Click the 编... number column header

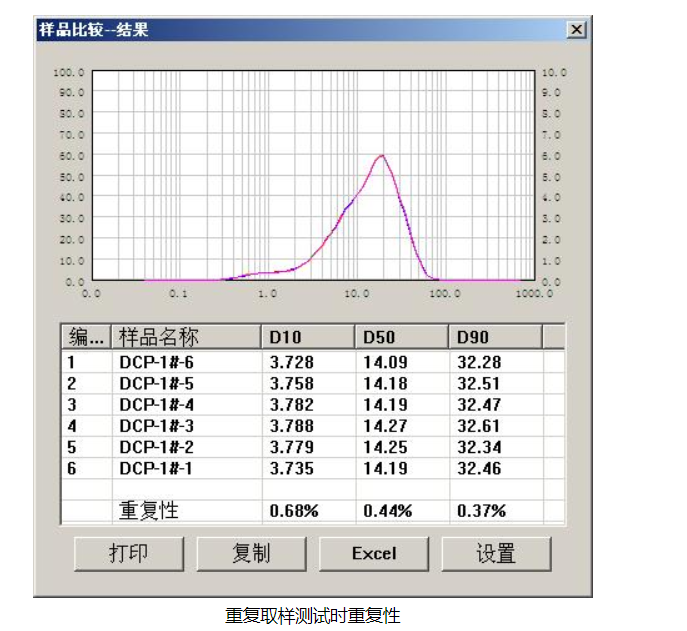pos(86,336)
